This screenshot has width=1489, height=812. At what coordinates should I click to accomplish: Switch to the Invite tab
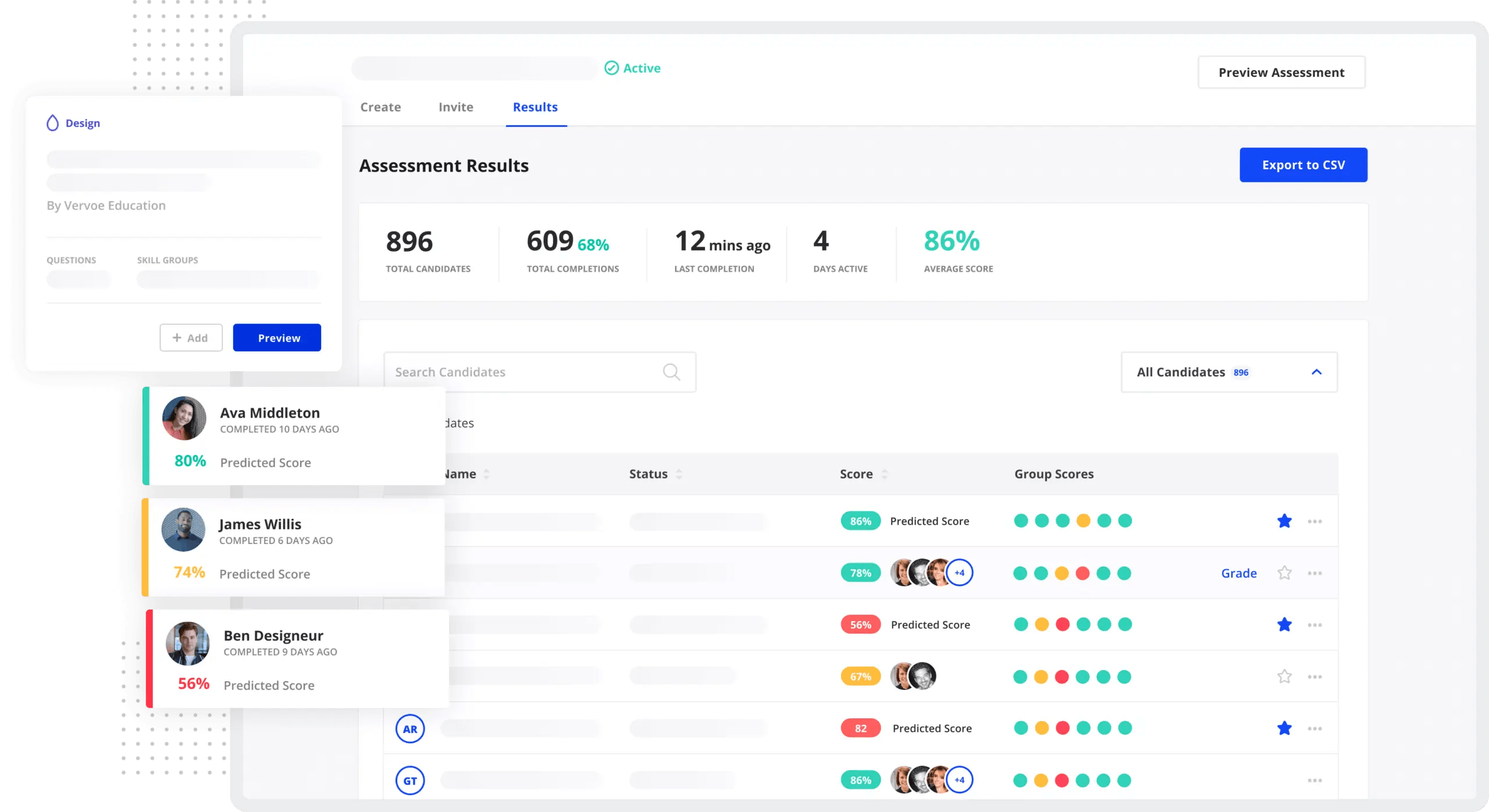455,107
